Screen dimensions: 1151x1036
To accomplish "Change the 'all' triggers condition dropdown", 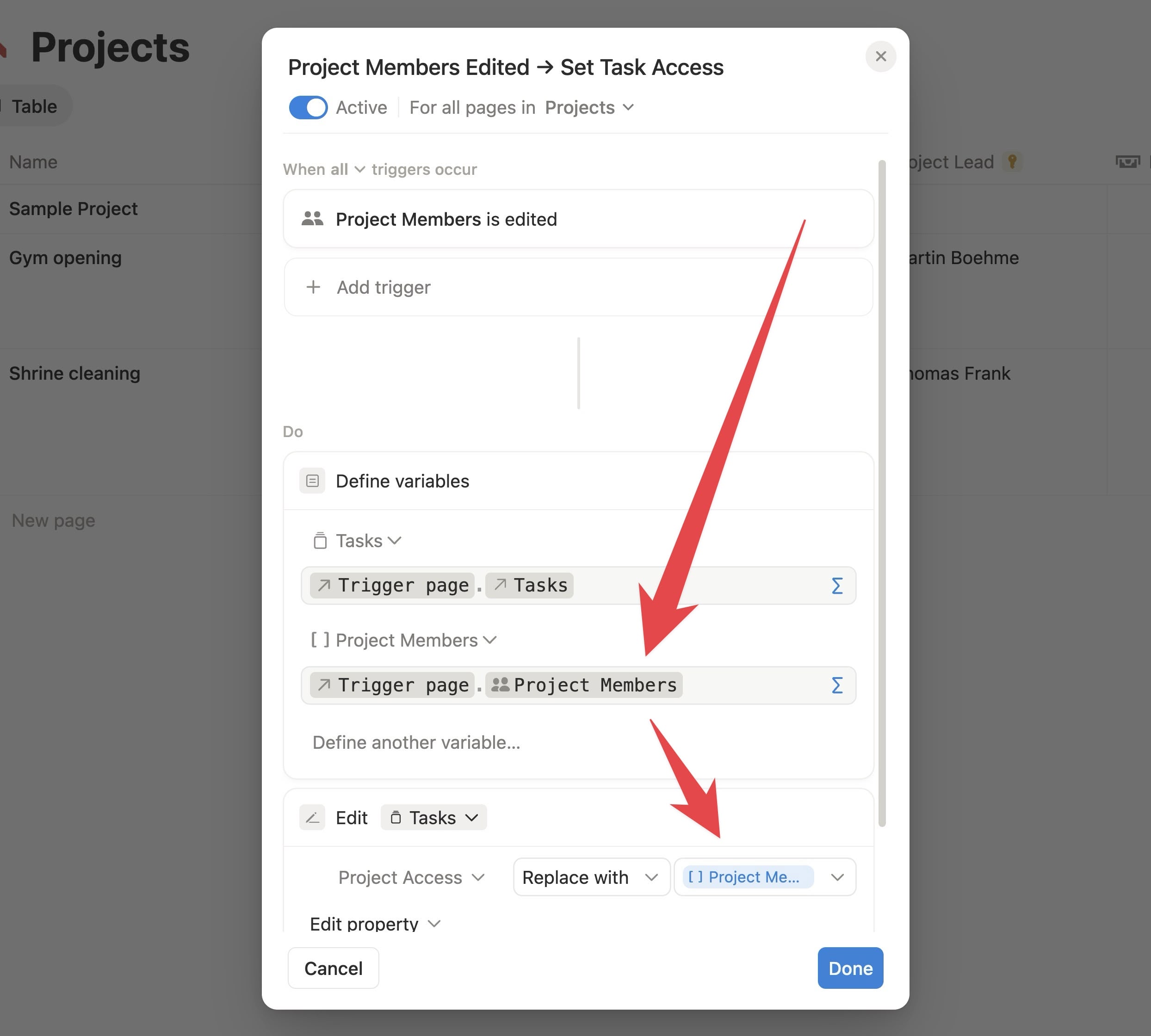I will [x=347, y=170].
